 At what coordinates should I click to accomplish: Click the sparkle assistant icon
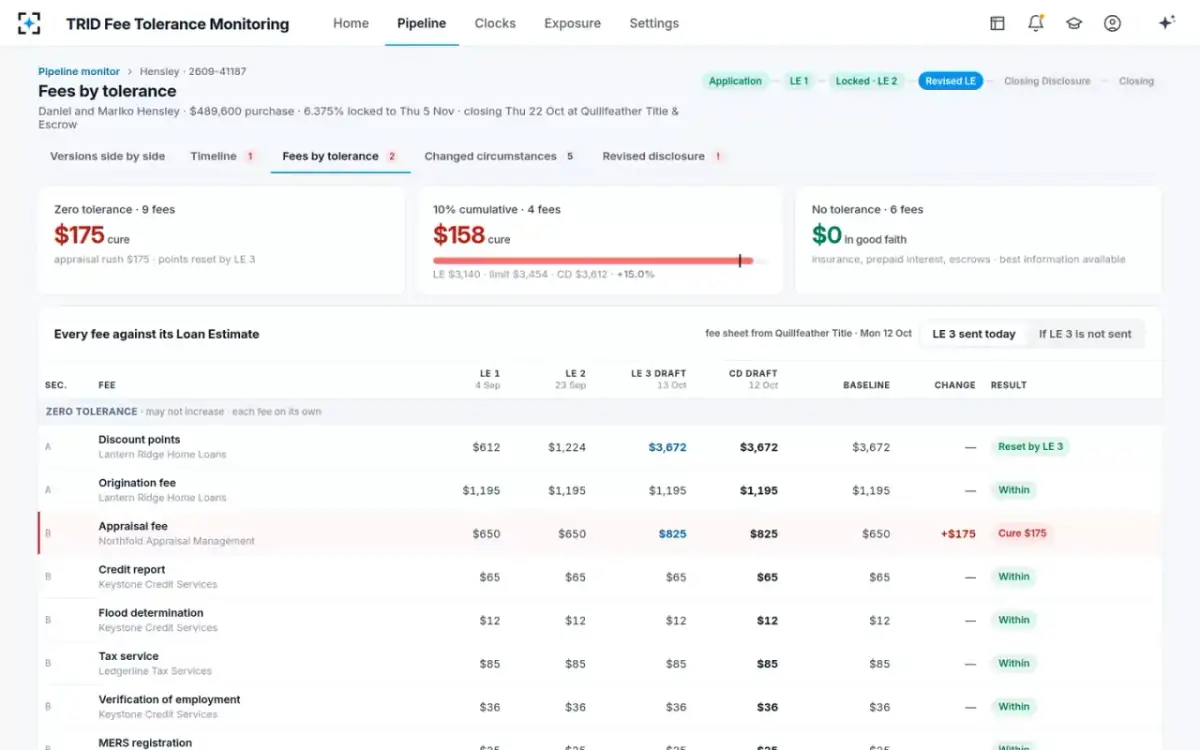pos(1166,23)
